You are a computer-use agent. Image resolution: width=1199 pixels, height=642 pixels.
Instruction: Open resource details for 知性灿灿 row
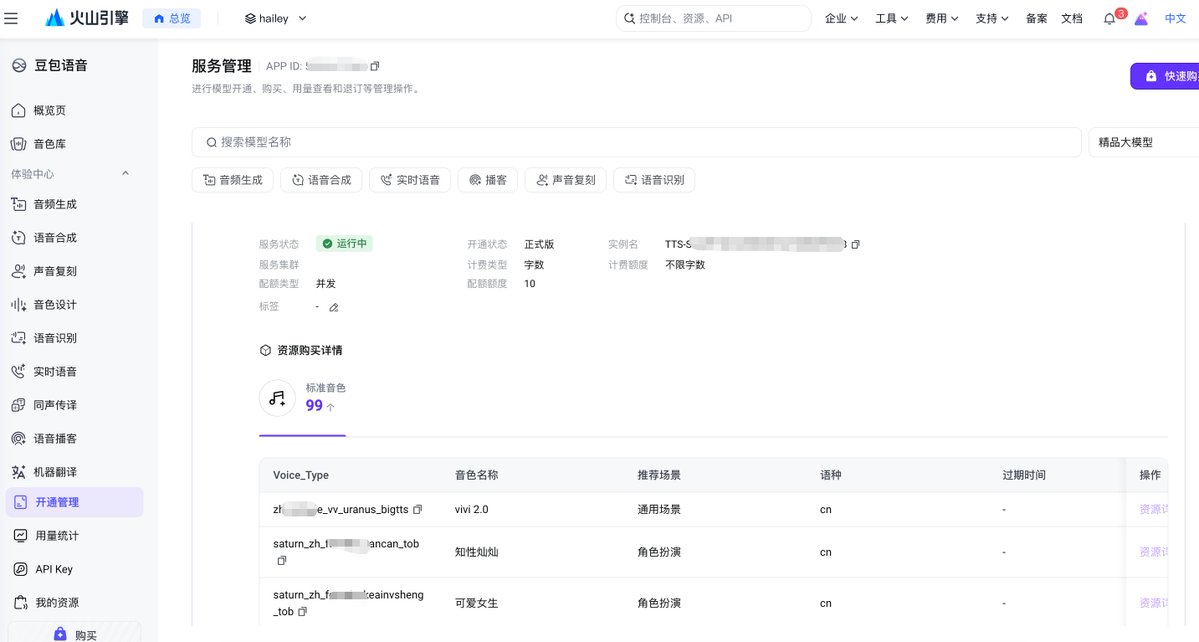point(1155,552)
